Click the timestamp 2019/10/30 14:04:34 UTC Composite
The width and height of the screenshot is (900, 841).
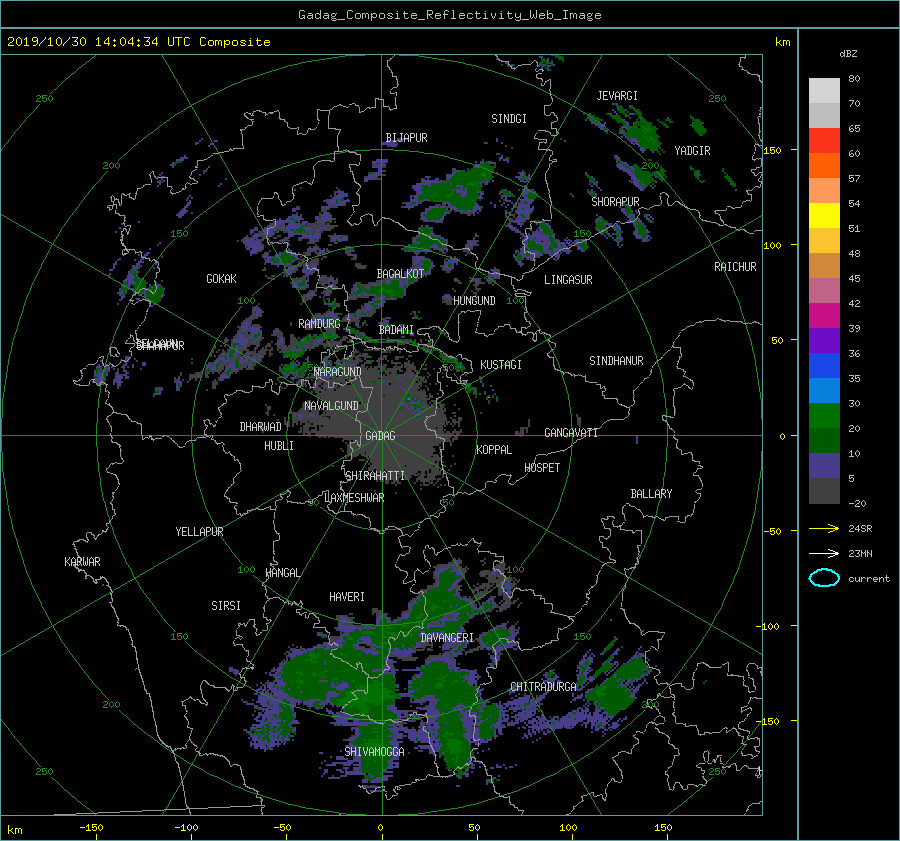[138, 42]
